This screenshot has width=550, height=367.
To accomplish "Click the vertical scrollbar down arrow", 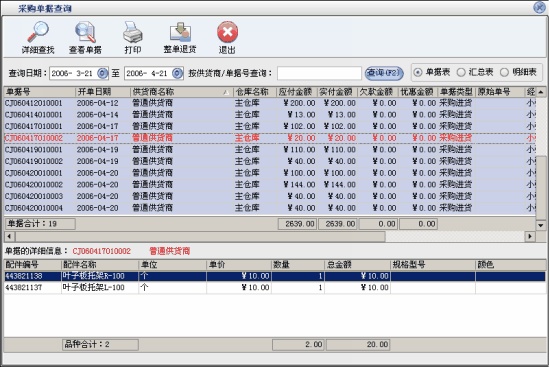I will tap(541, 225).
